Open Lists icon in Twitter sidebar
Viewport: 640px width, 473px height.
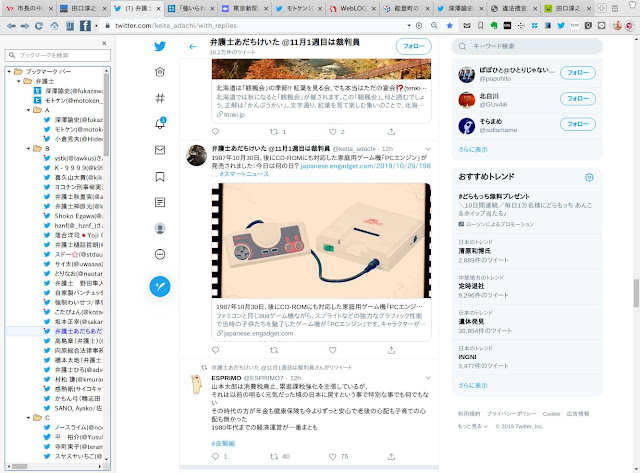click(160, 202)
